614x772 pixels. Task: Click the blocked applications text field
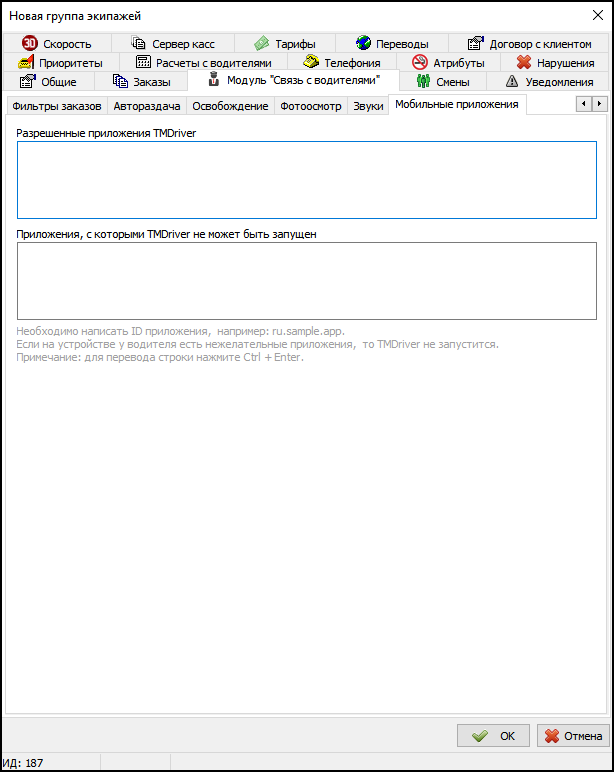(x=306, y=281)
